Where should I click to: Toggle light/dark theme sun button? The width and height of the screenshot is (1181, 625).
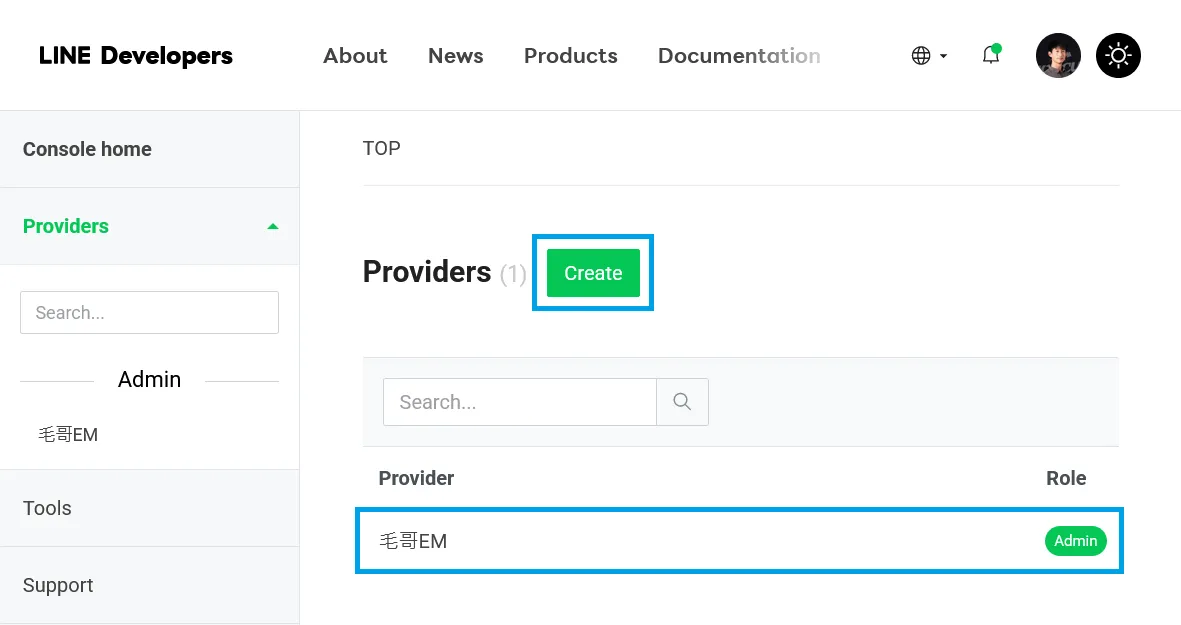coord(1118,56)
